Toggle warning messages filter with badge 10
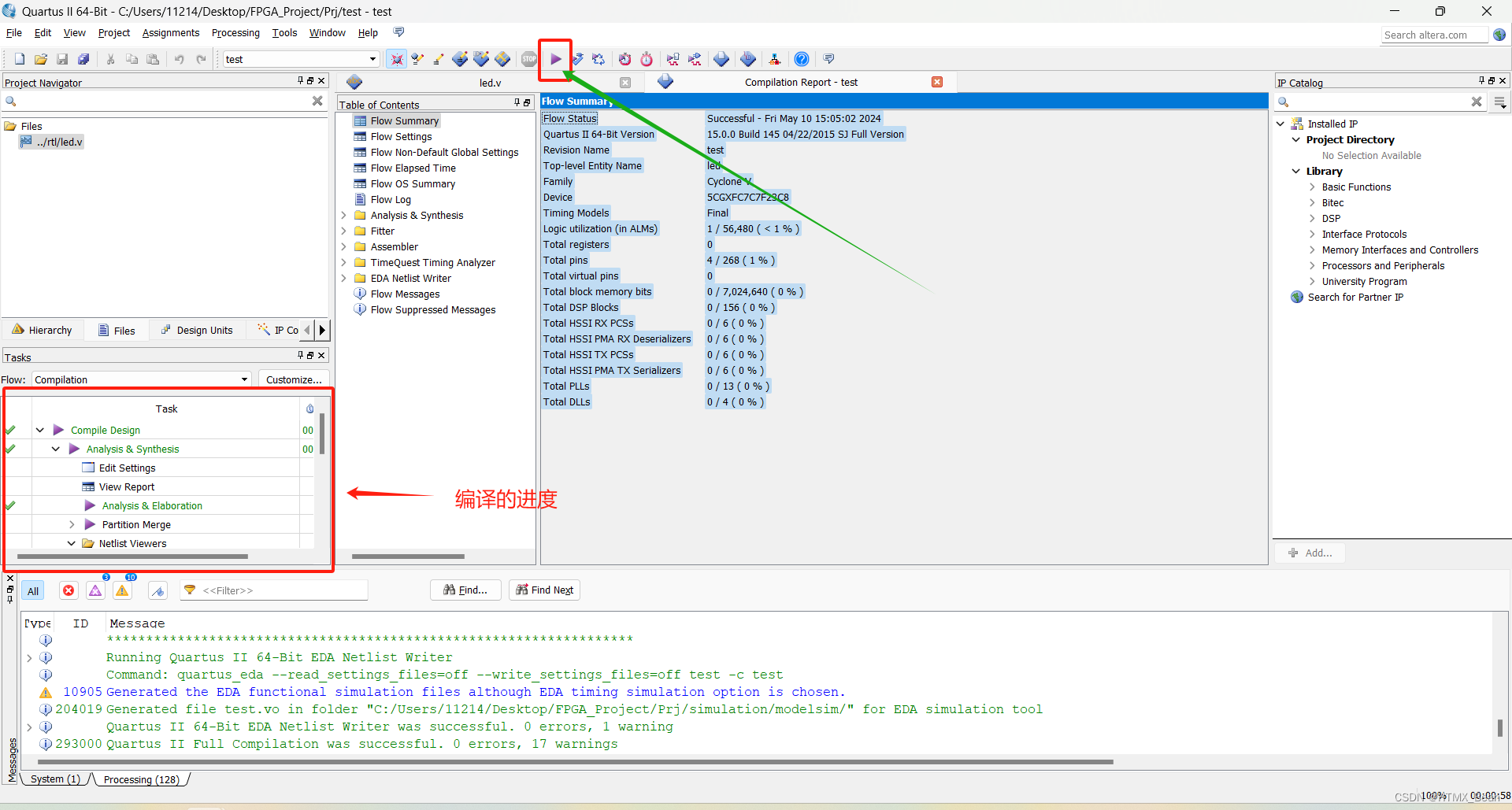 point(123,590)
